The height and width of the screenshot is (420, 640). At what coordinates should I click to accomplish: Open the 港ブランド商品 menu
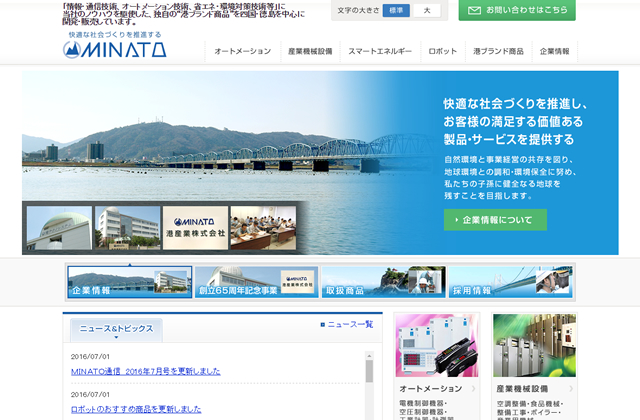tap(498, 51)
